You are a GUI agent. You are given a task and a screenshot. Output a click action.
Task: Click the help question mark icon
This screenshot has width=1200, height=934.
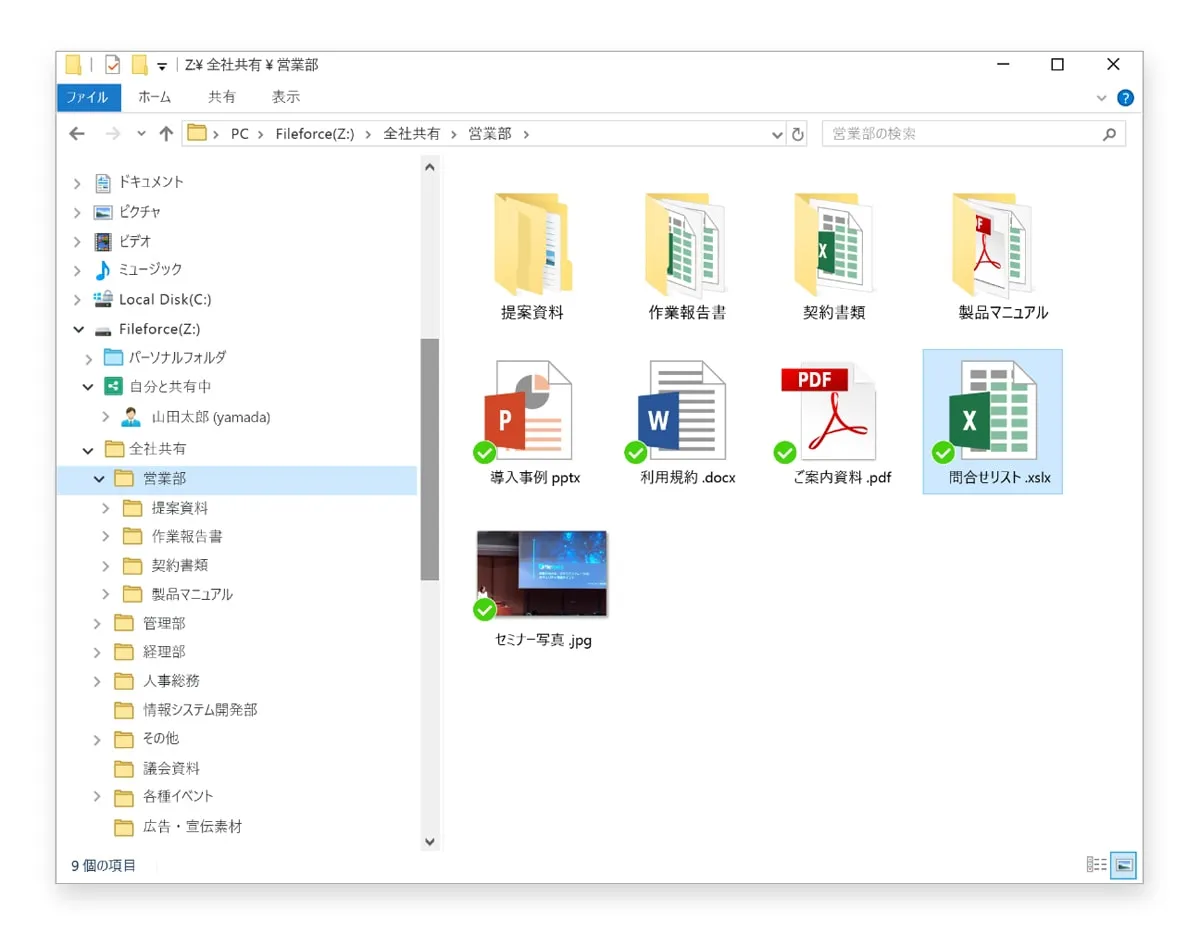click(x=1125, y=98)
